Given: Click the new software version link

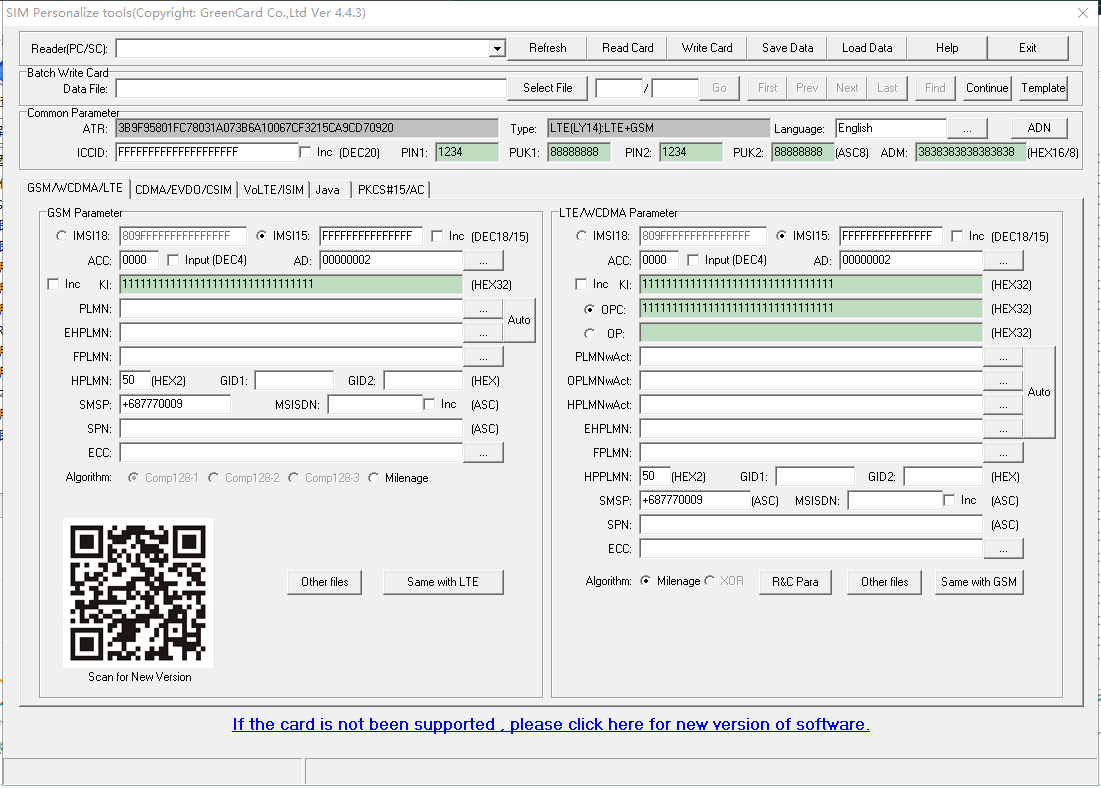Looking at the screenshot, I should click(549, 725).
